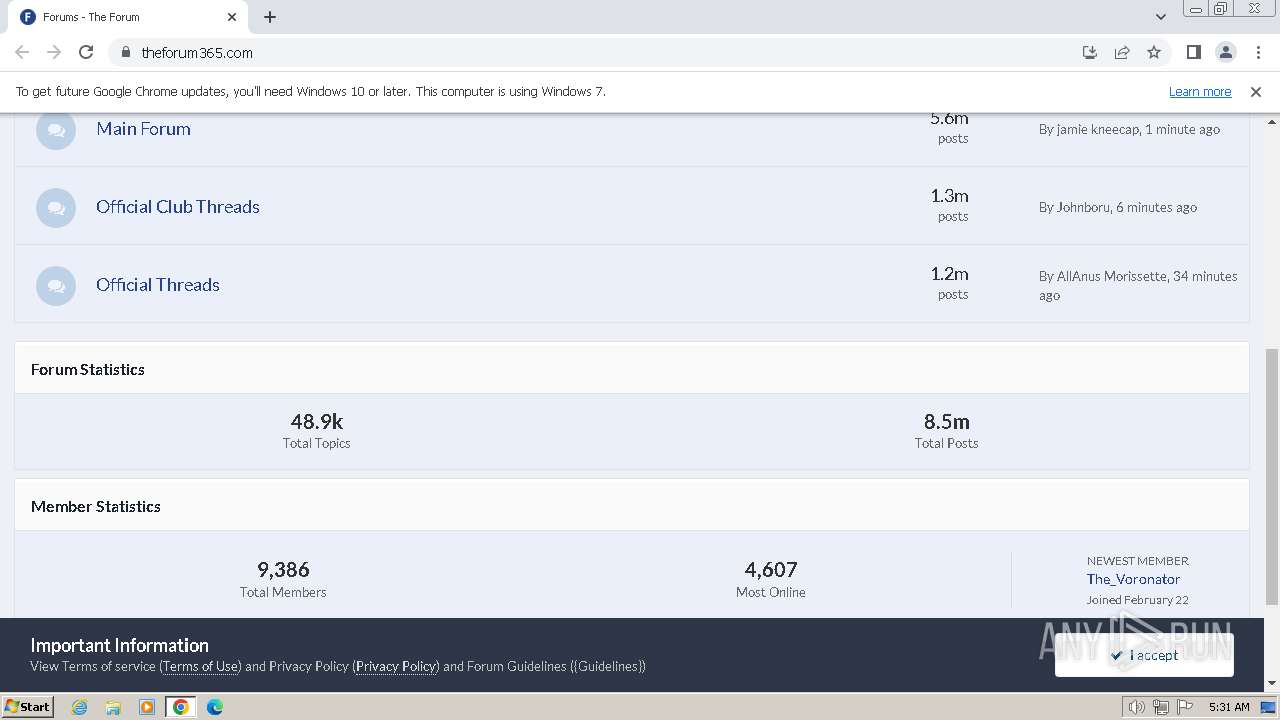Open a new browser tab

coord(270,17)
